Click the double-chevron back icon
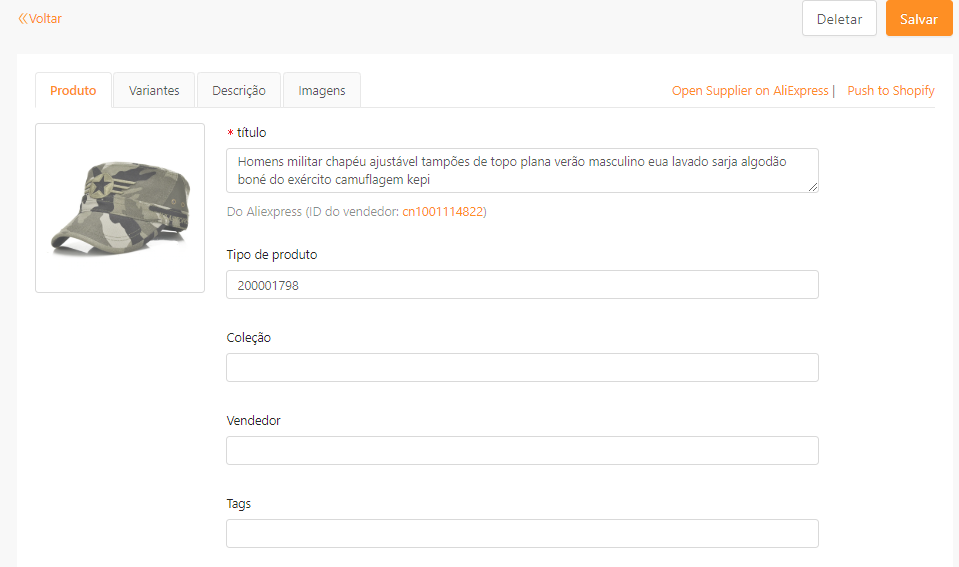The image size is (959, 567). (23, 19)
